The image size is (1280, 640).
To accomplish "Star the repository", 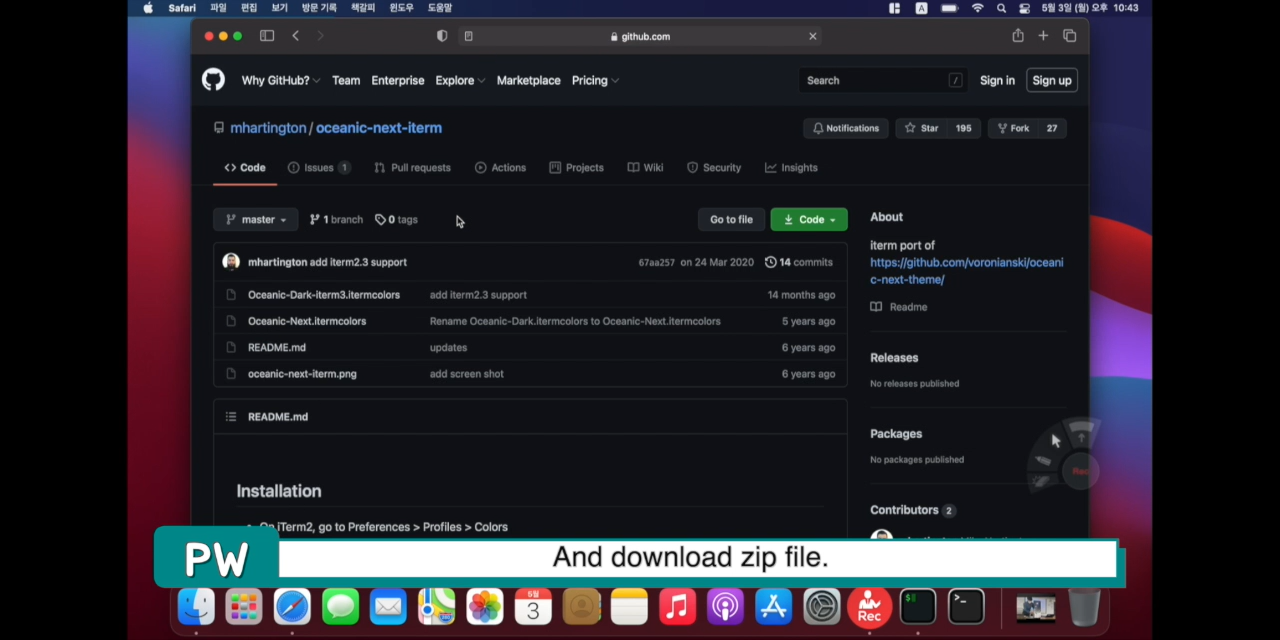I will tap(921, 128).
